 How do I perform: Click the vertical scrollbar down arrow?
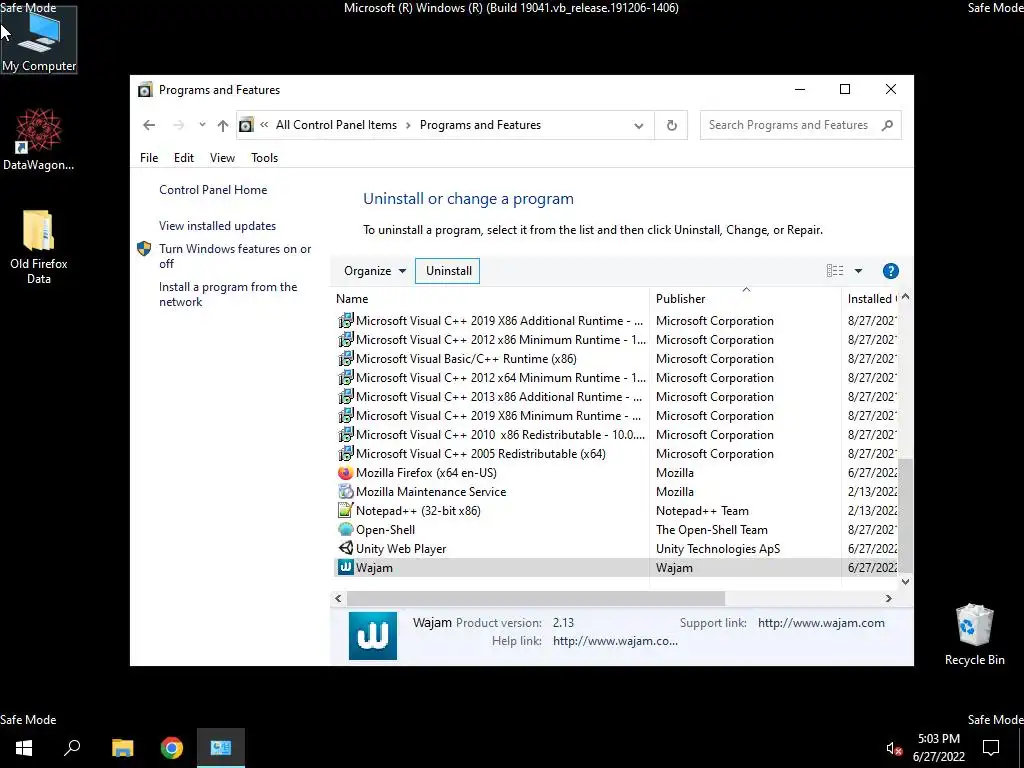point(905,581)
